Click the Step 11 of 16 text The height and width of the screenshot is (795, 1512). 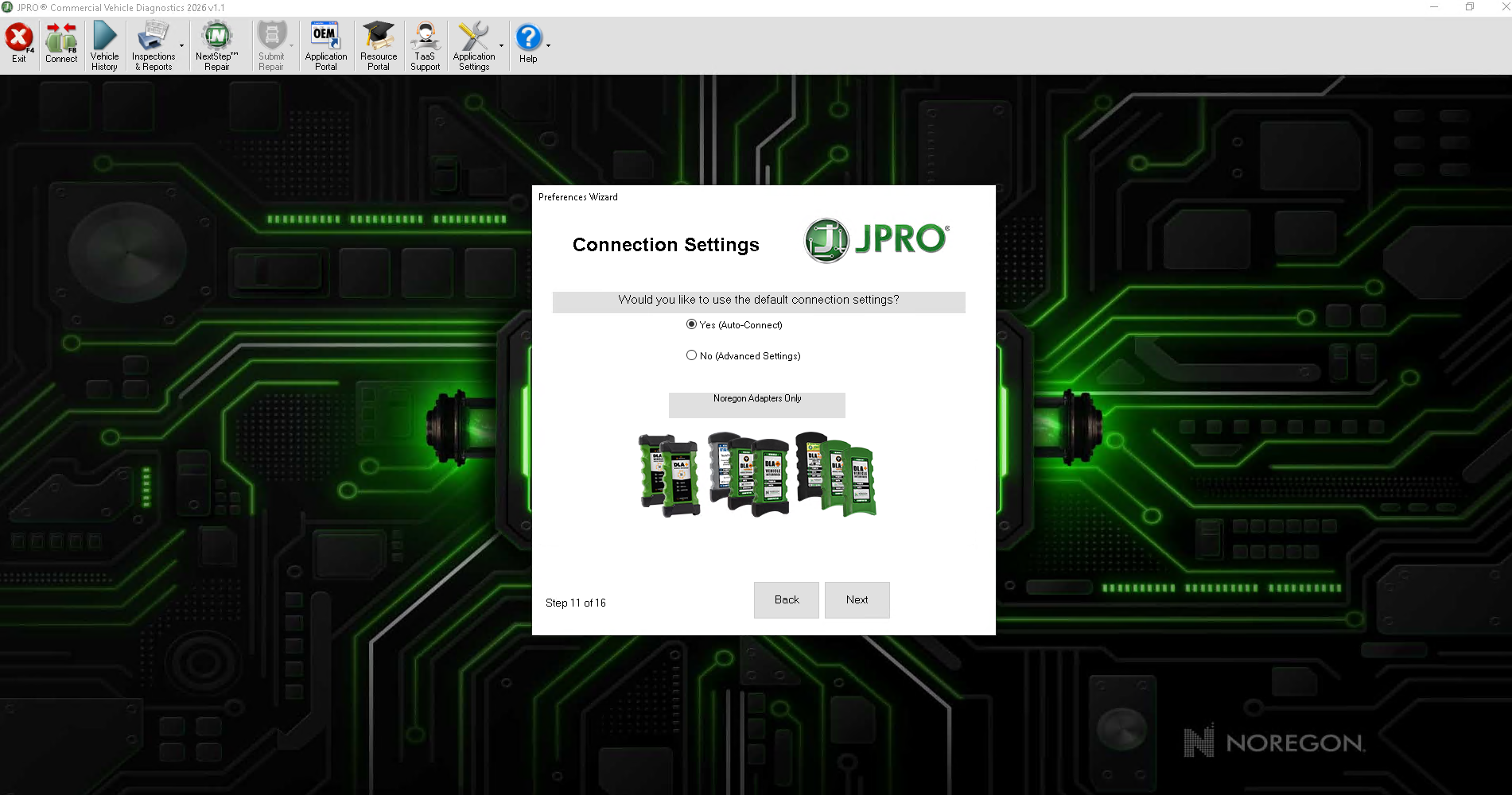[x=576, y=603]
